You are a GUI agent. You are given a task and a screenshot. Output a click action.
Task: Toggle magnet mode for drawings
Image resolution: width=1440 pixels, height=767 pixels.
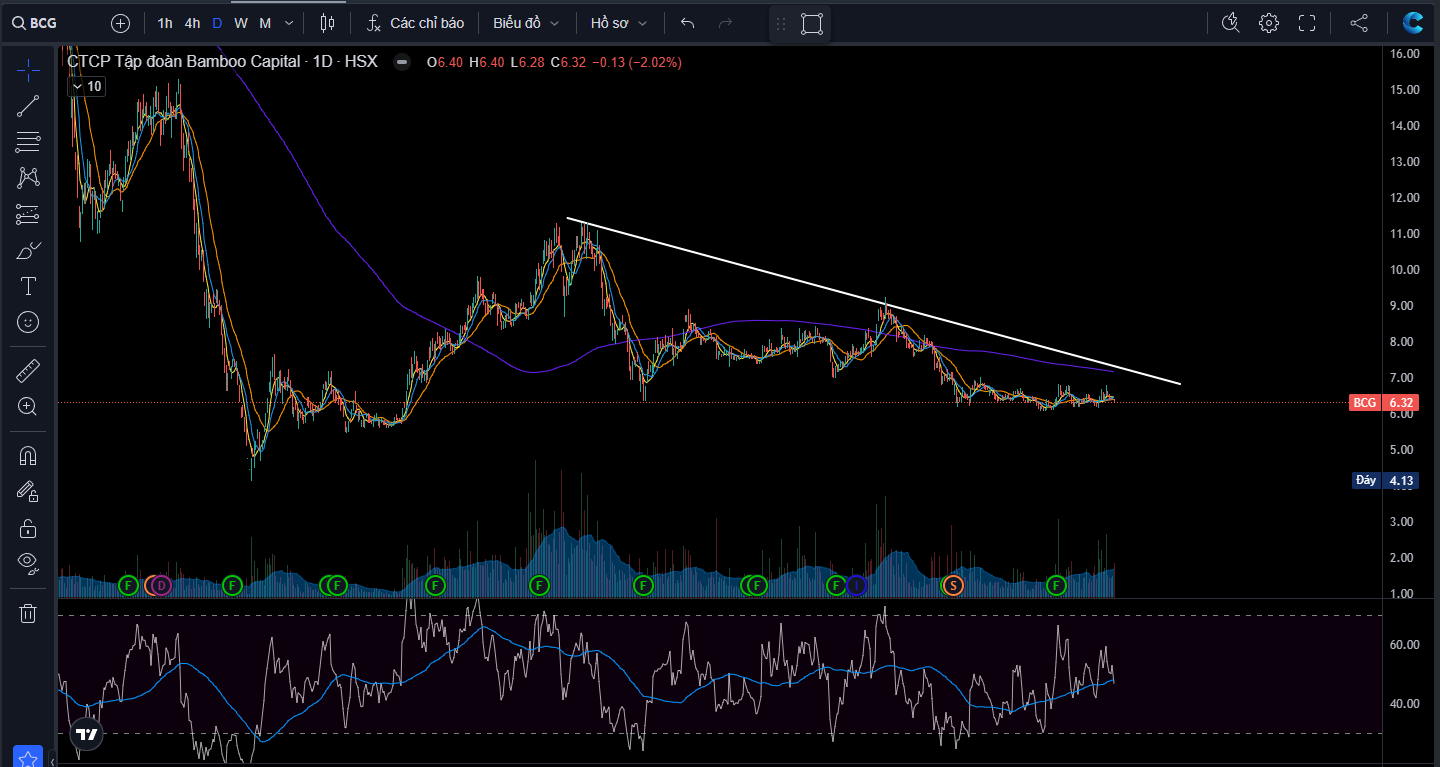click(28, 456)
